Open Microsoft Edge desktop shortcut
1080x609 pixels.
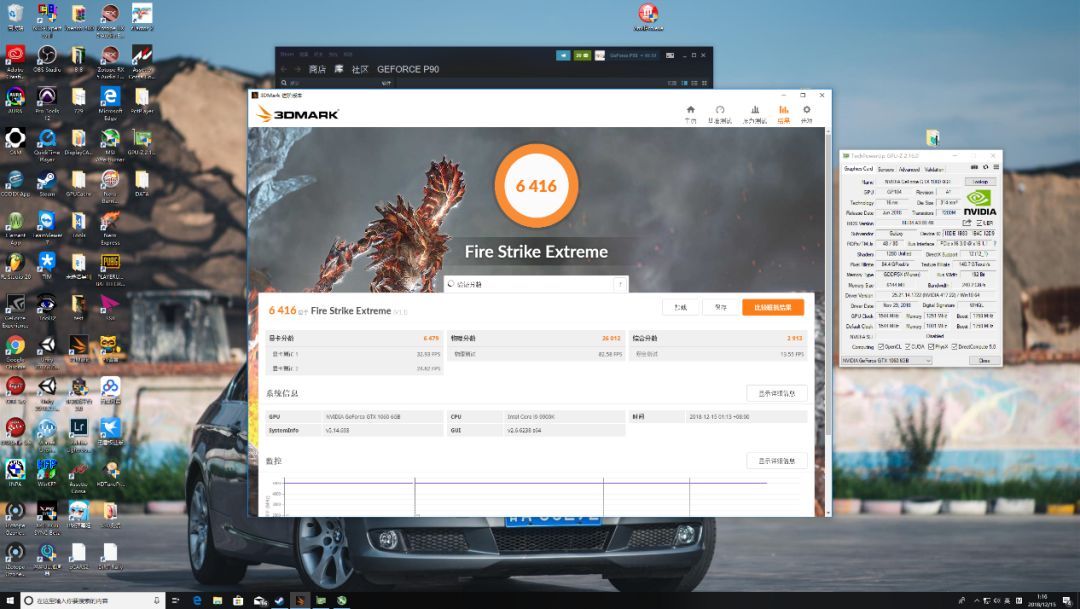(x=110, y=101)
